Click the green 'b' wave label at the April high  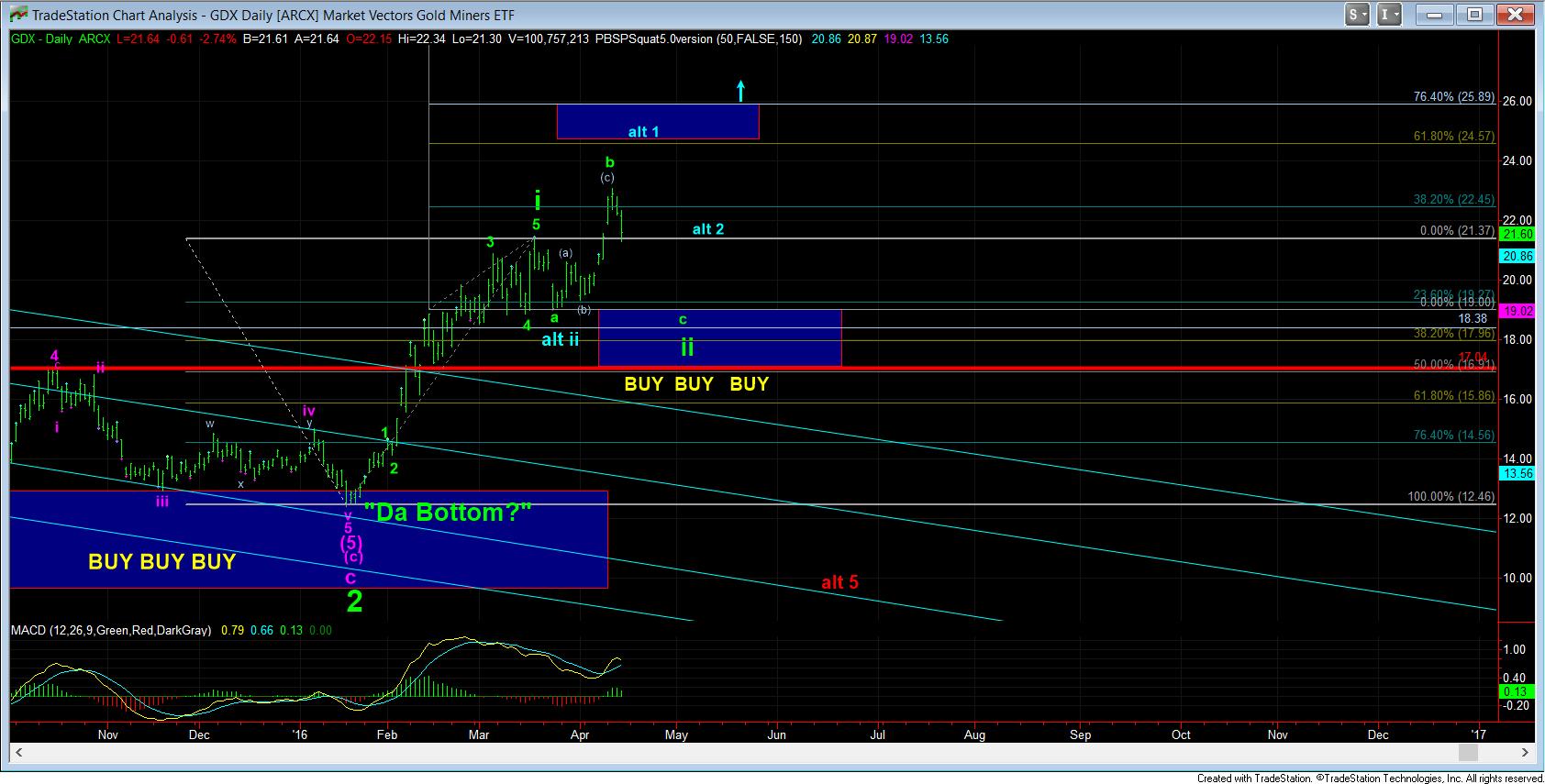[x=609, y=161]
